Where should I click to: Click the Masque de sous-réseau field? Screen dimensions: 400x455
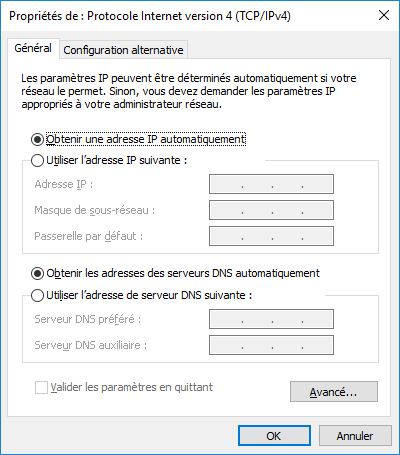coord(271,210)
